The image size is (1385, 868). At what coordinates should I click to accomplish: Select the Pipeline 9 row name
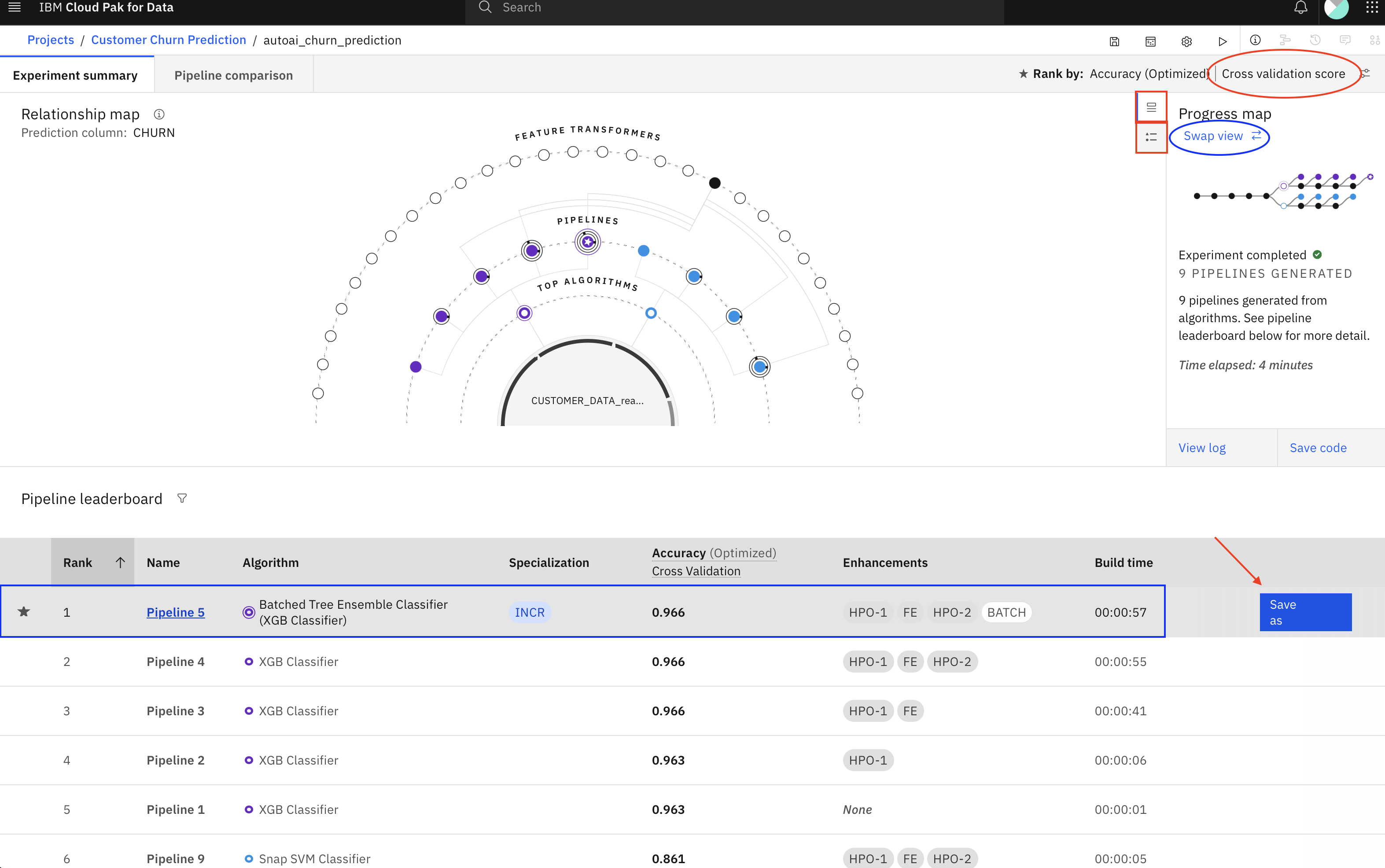175,859
